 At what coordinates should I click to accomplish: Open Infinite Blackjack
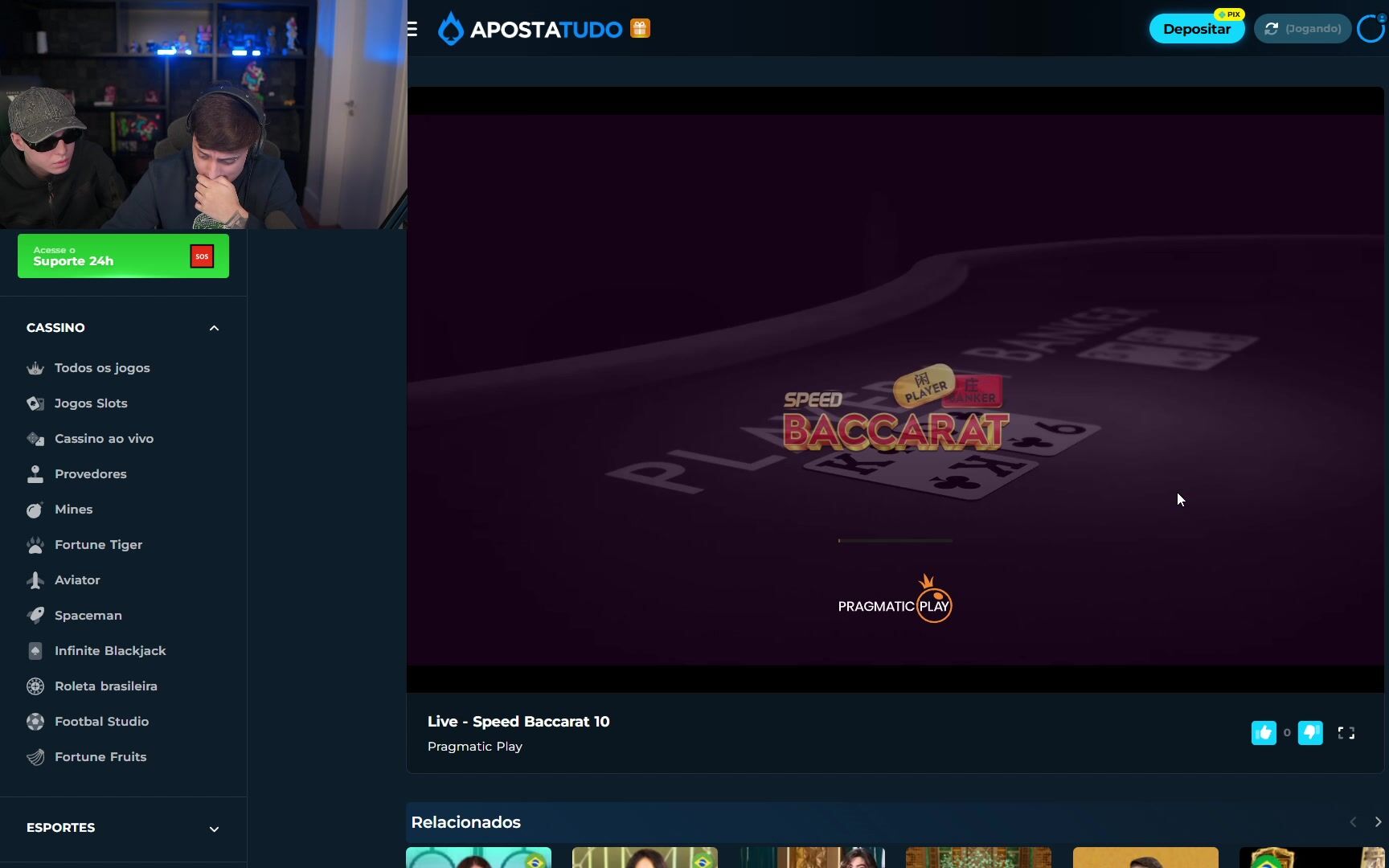(110, 651)
